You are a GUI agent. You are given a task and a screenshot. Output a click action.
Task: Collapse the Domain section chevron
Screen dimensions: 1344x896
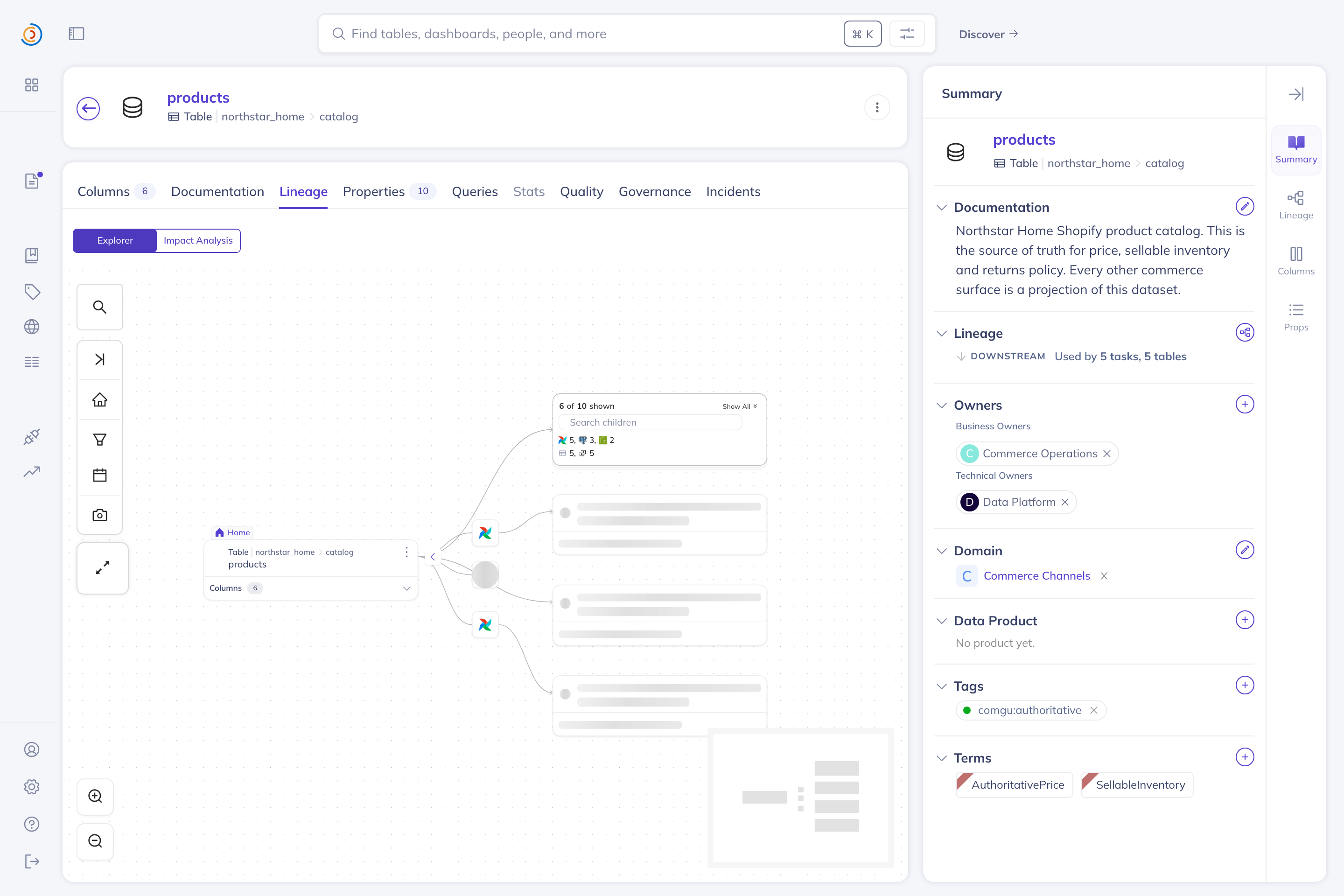coord(942,551)
